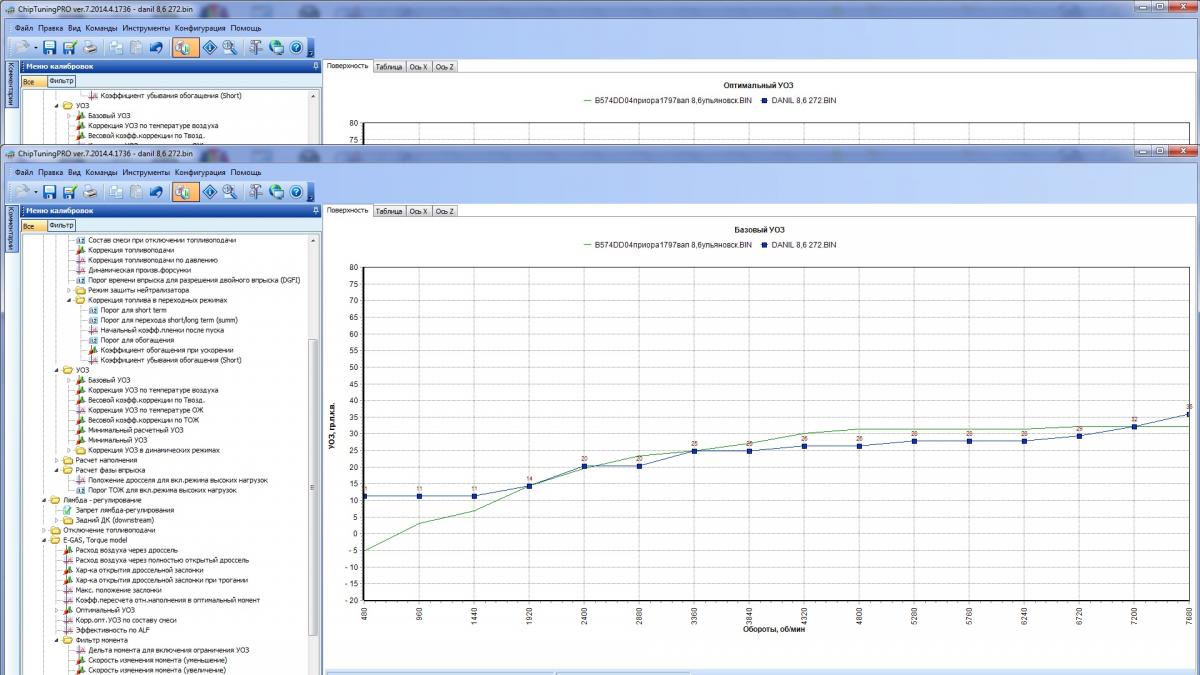The width and height of the screenshot is (1200, 675).
Task: Expand the Расчет наполнения folder
Action: [x=54, y=460]
